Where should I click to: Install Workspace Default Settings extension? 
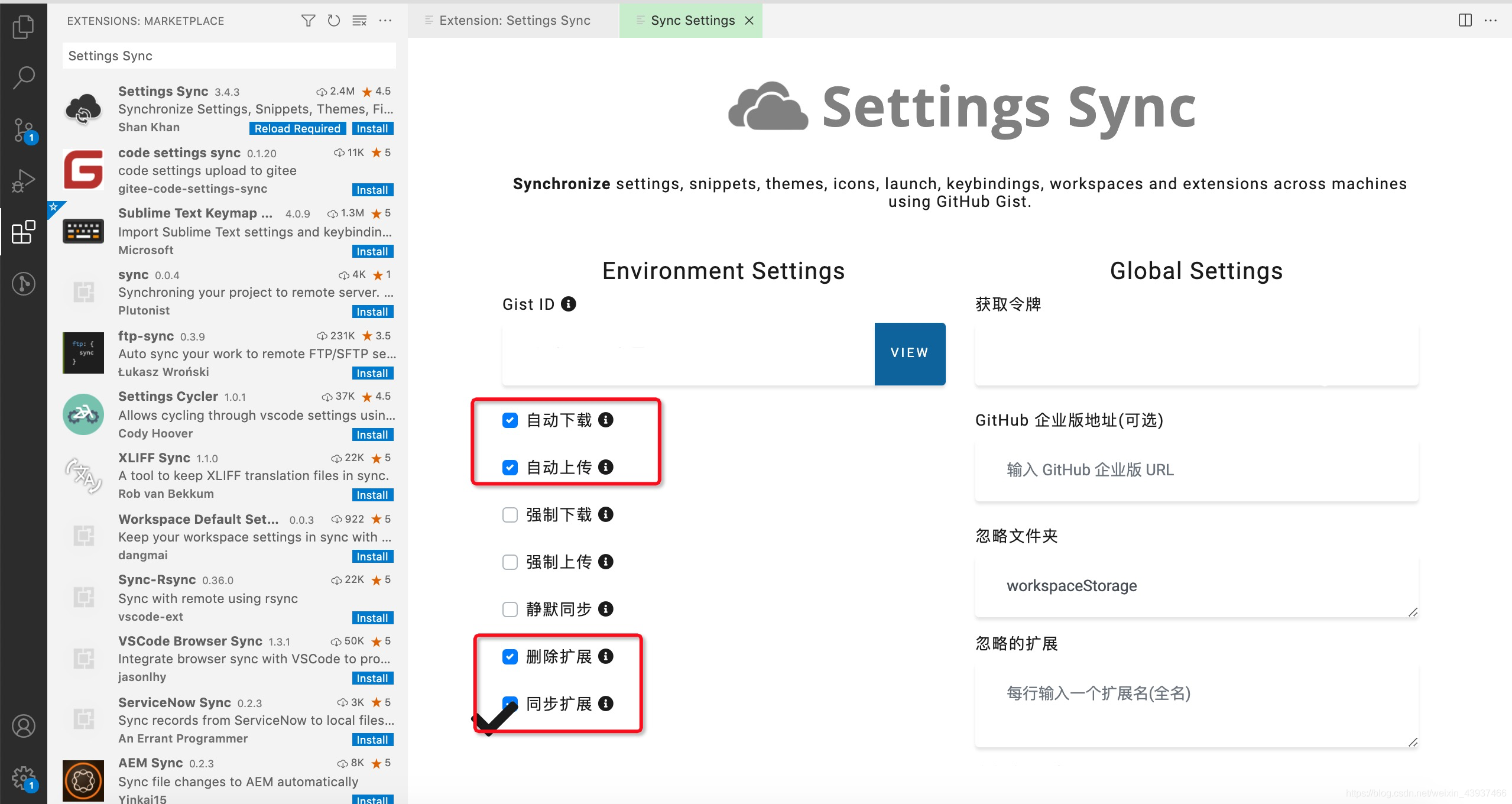tap(372, 556)
